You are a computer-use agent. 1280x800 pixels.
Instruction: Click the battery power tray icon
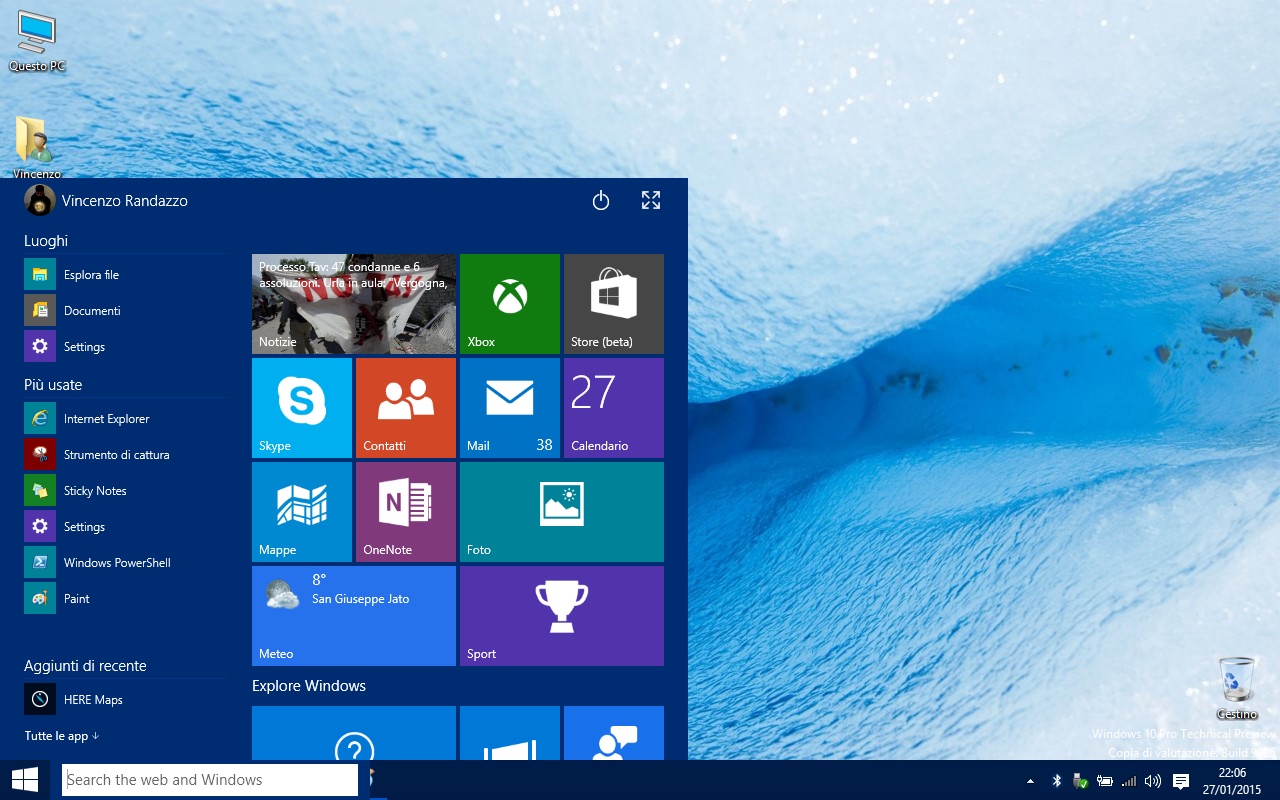coord(1105,781)
